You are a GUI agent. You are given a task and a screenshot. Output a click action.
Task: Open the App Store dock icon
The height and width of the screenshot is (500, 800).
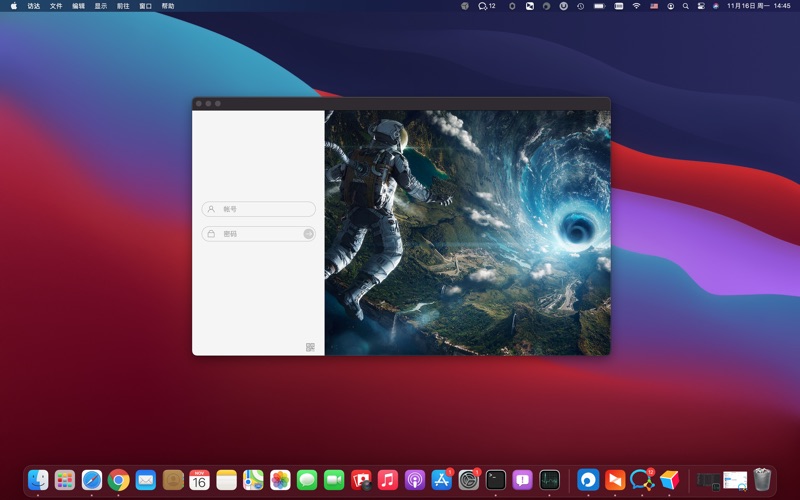(442, 480)
